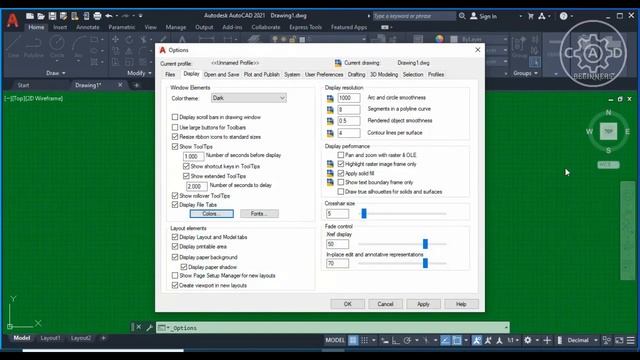Click the command line customize wrench icon
This screenshot has height=360, width=640.
coord(149,327)
